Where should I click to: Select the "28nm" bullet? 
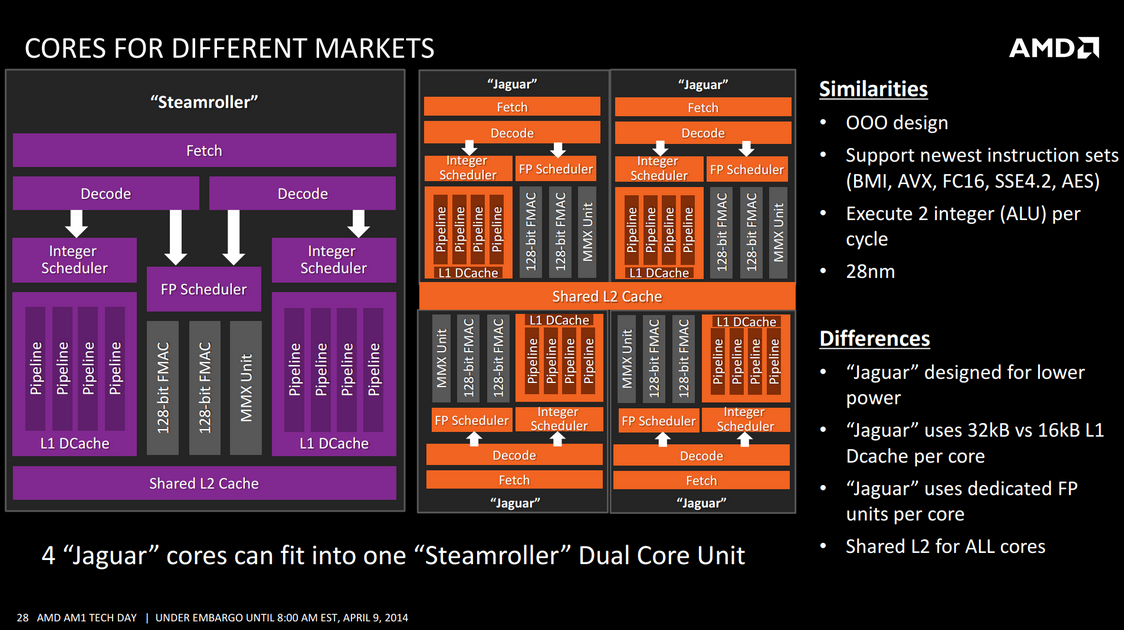tap(870, 272)
